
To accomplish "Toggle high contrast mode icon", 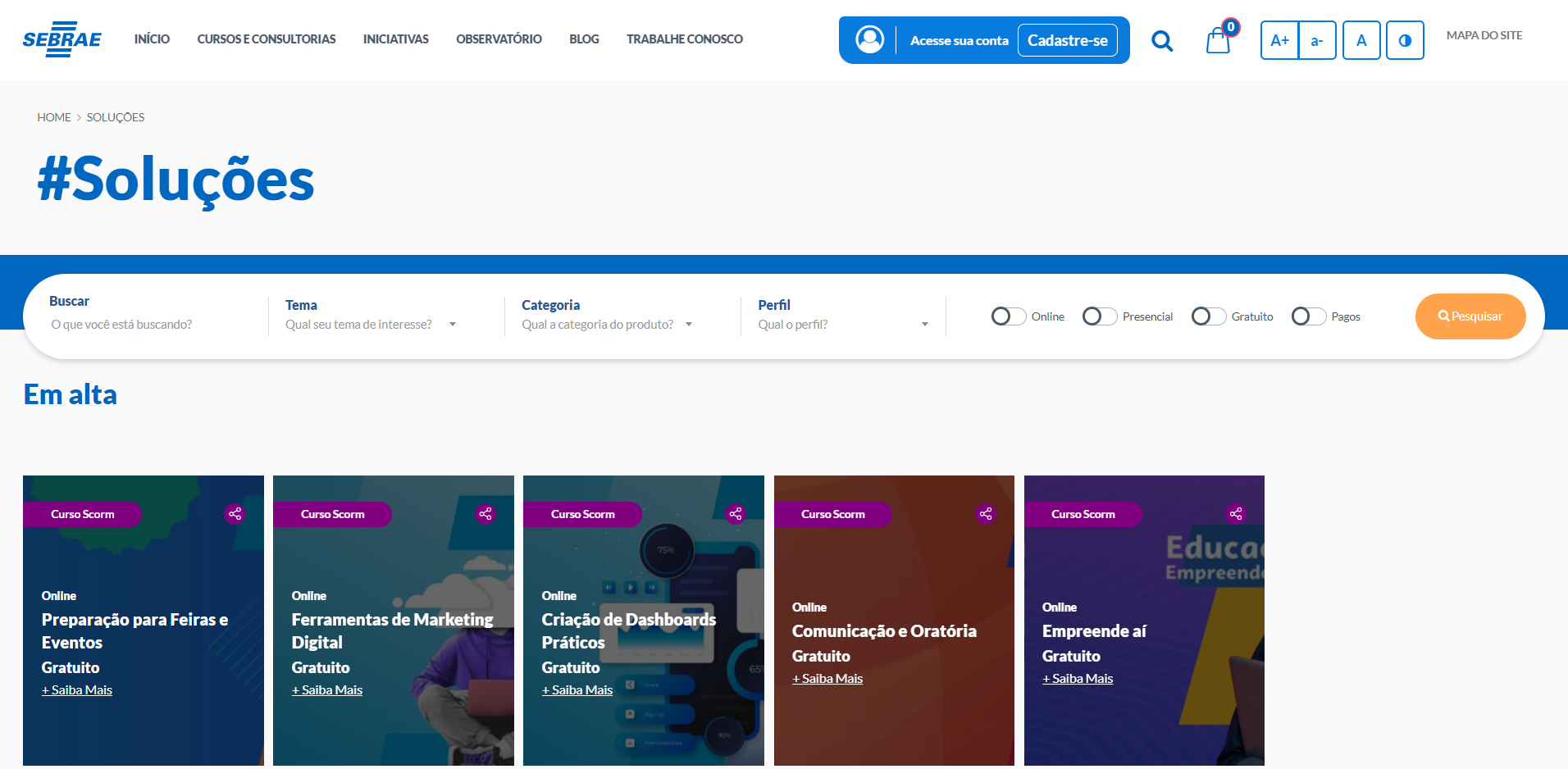I will click(x=1405, y=40).
